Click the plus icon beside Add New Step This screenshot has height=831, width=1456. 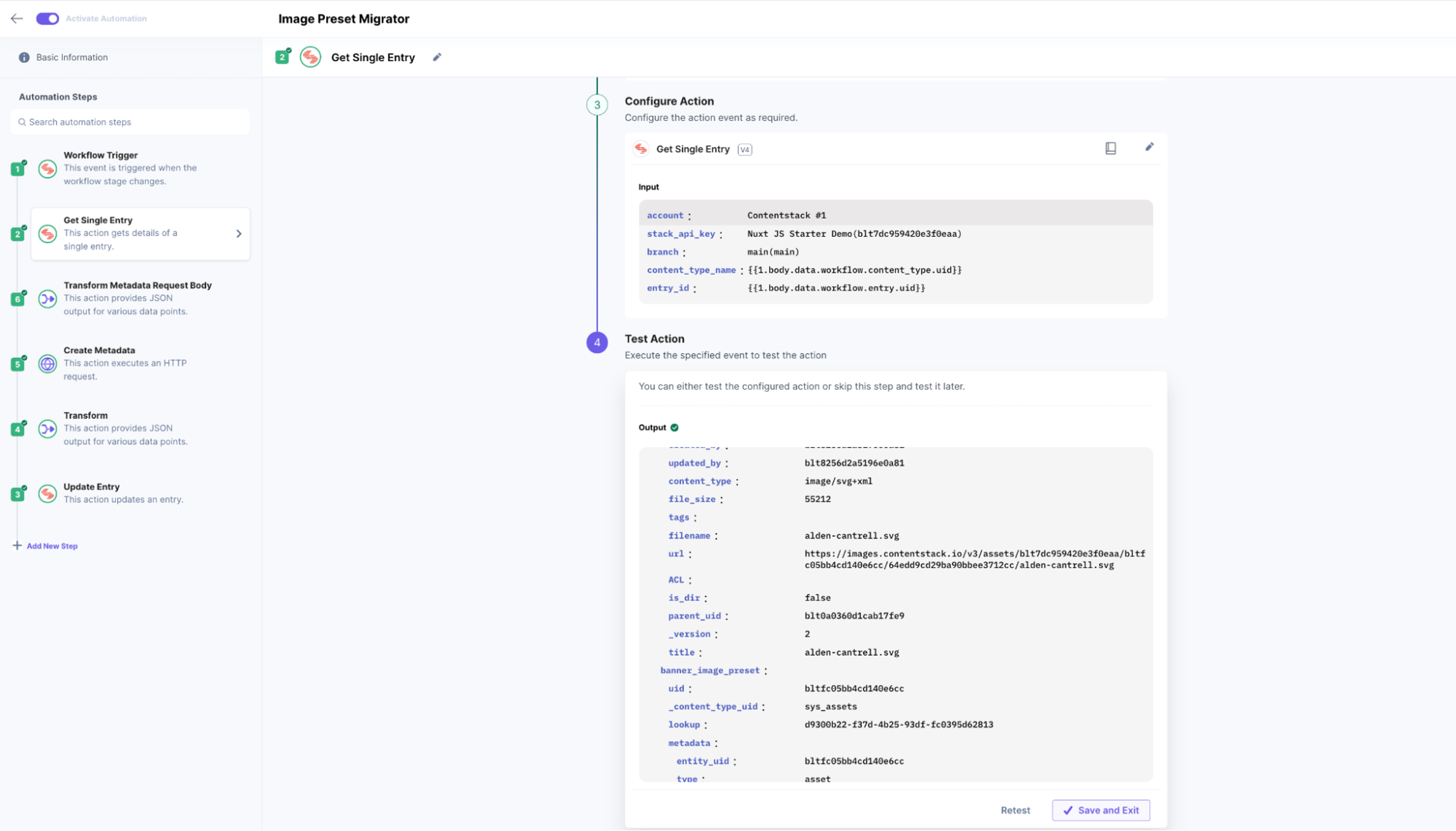point(17,546)
